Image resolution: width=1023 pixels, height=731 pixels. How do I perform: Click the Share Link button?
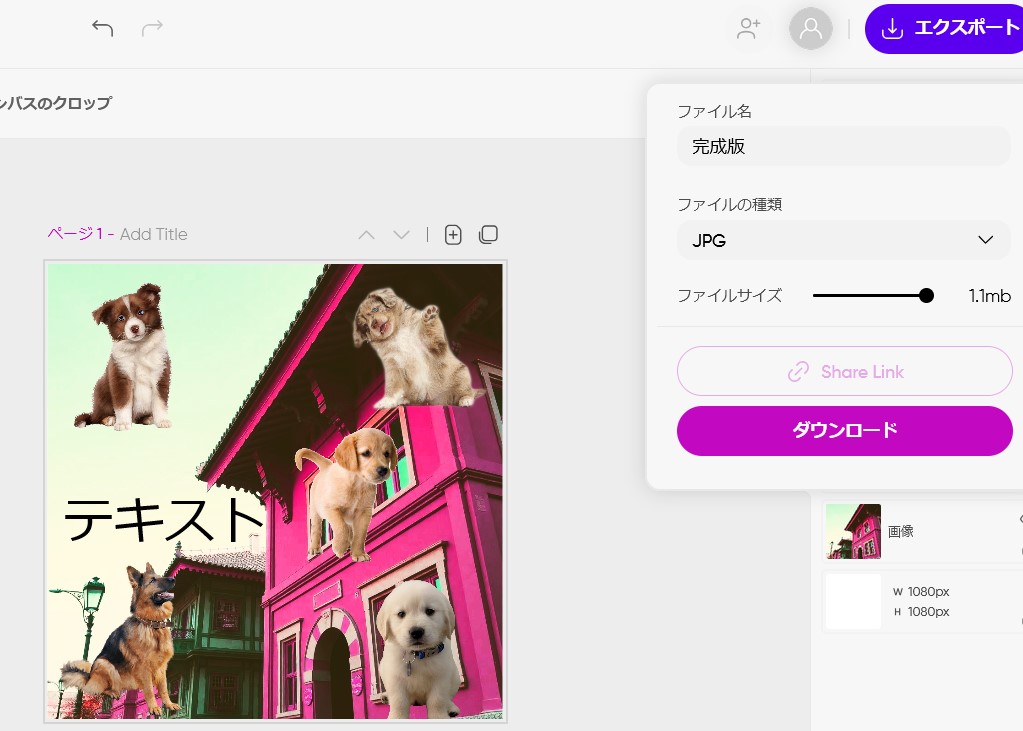click(844, 371)
